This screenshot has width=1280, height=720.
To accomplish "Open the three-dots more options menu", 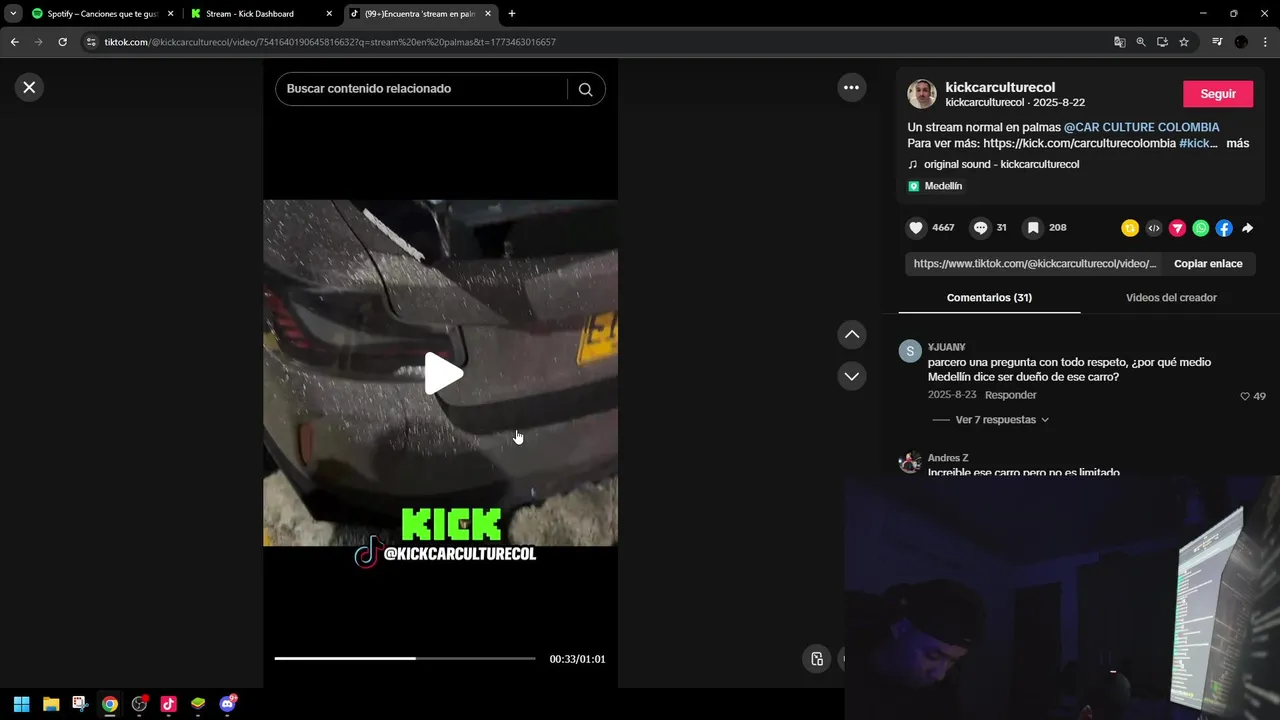I will click(x=851, y=87).
